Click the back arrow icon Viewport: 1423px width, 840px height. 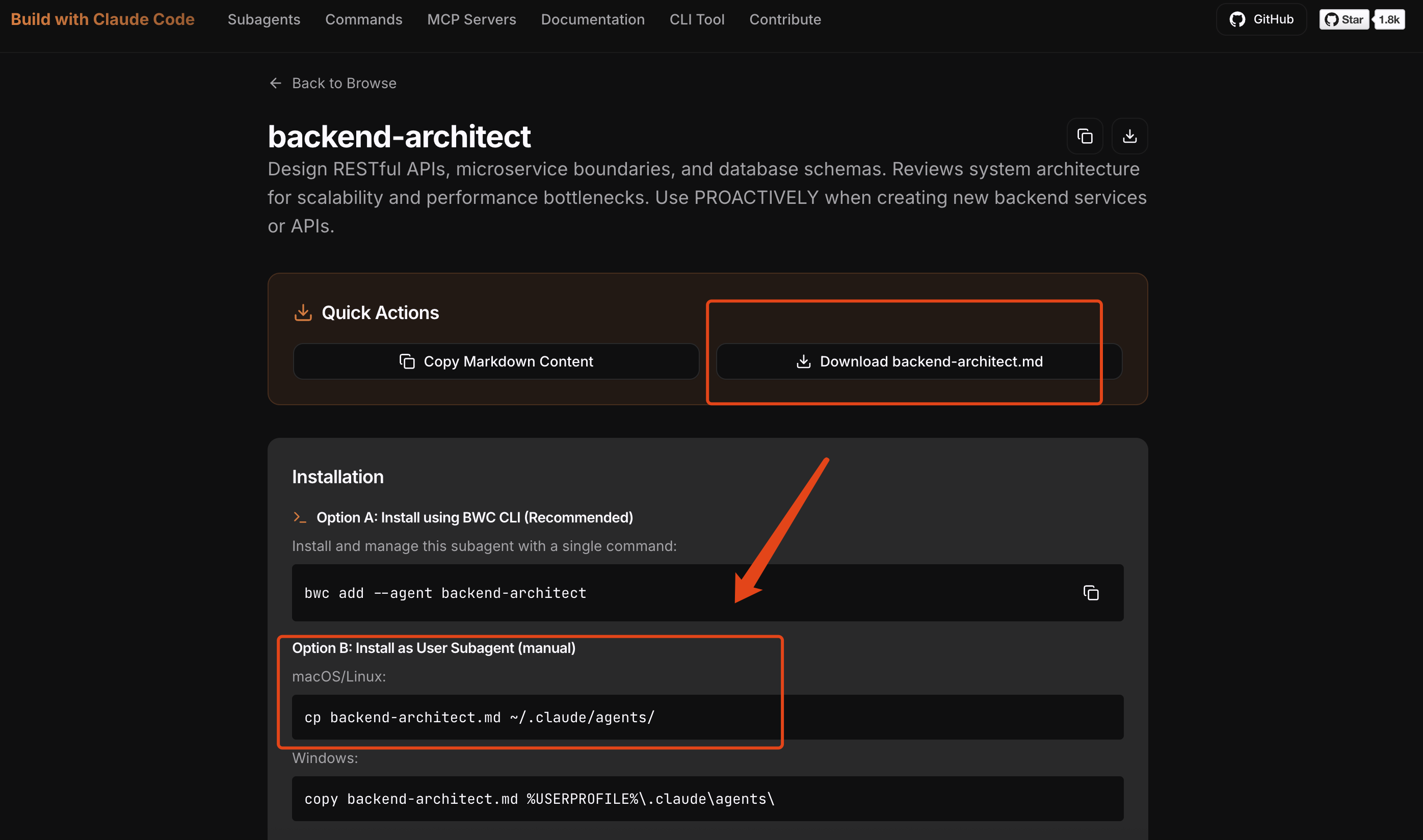click(276, 83)
